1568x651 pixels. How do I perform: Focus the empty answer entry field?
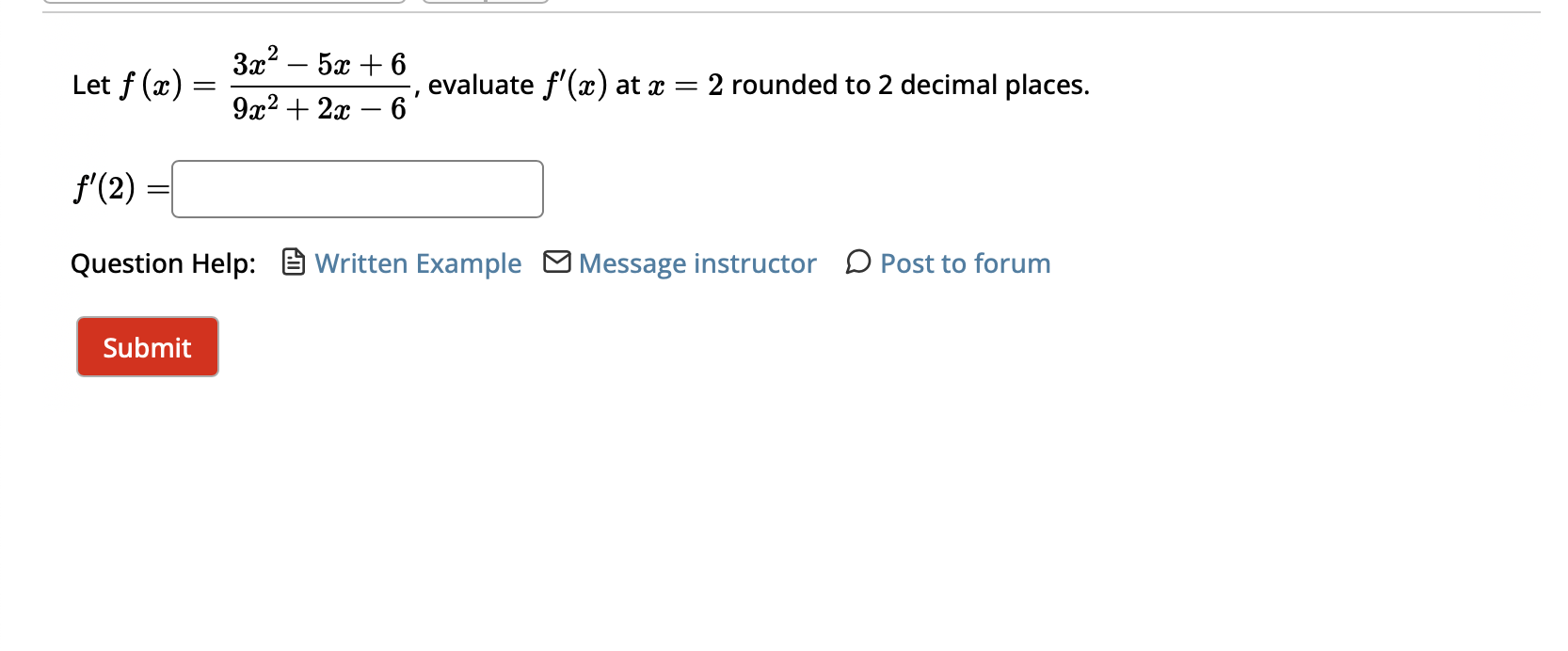coord(357,189)
